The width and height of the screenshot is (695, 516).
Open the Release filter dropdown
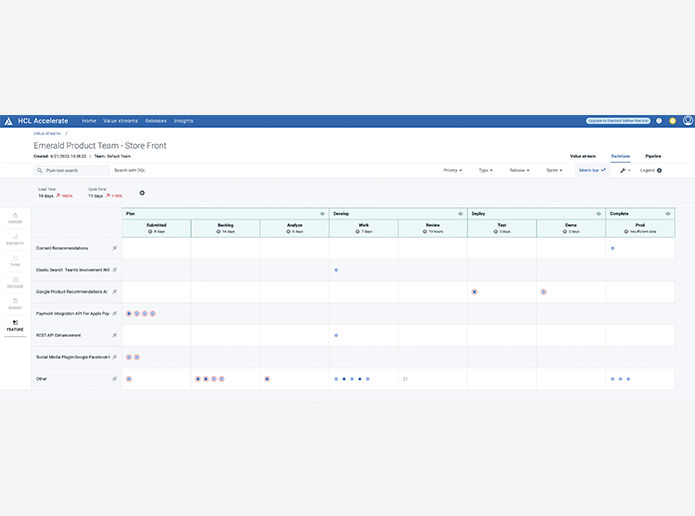[x=520, y=170]
